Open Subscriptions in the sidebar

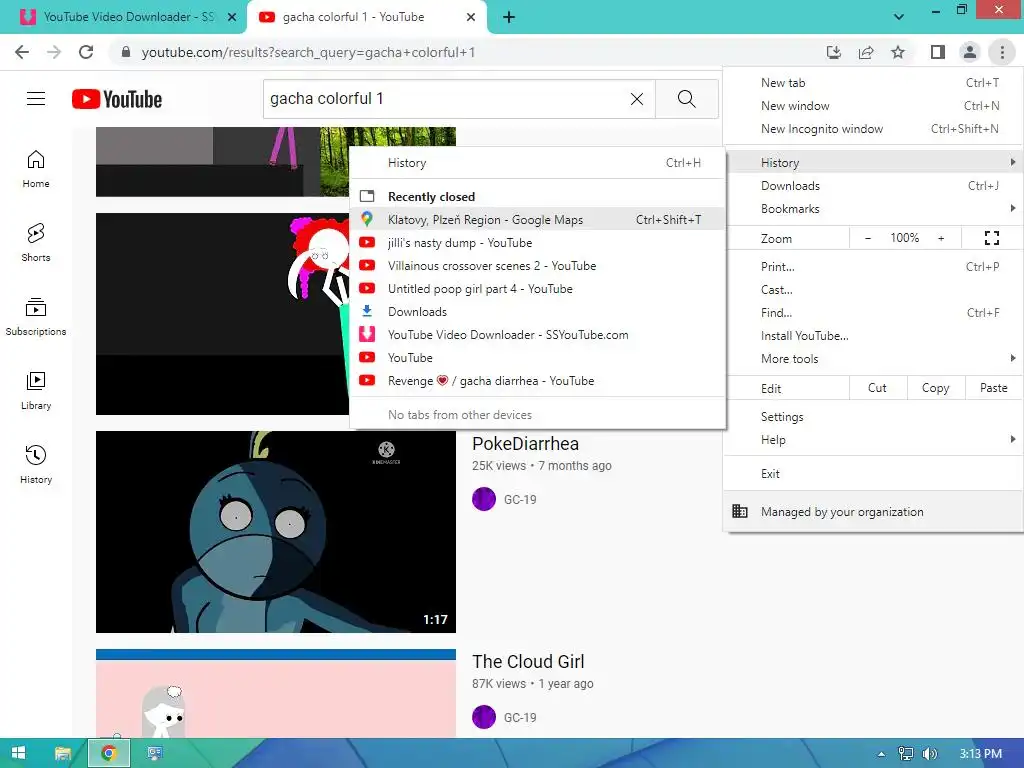tap(36, 317)
